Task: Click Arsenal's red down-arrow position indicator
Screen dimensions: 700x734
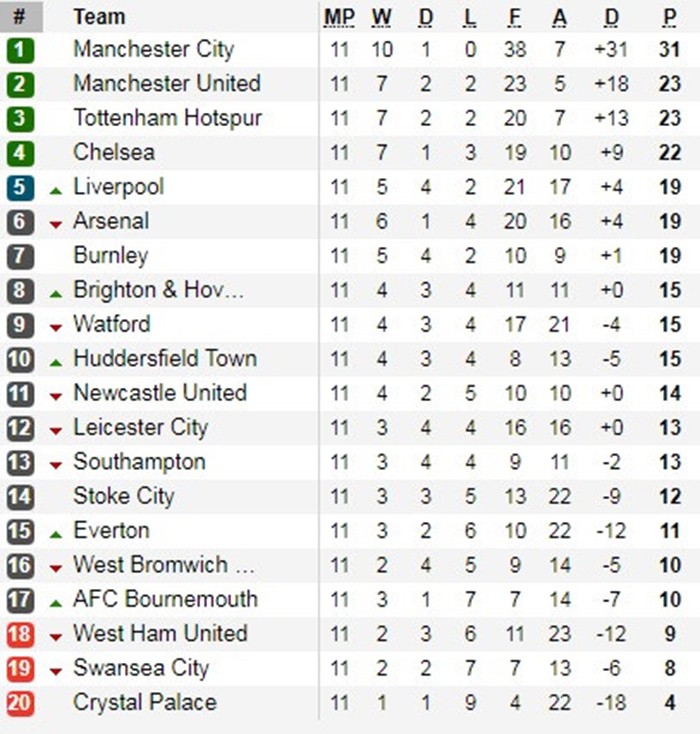Action: click(x=55, y=223)
